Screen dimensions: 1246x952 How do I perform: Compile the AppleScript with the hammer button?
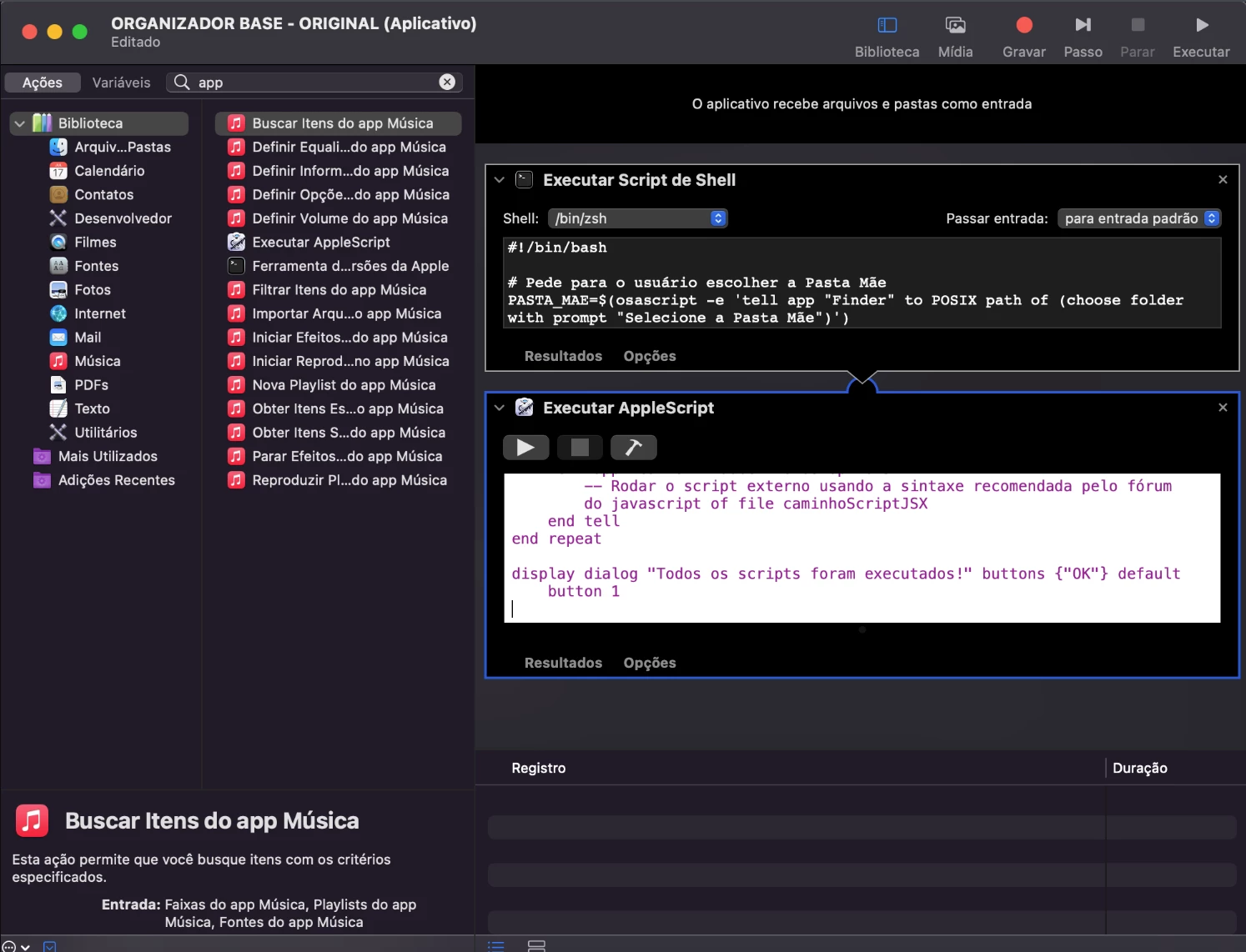point(634,448)
